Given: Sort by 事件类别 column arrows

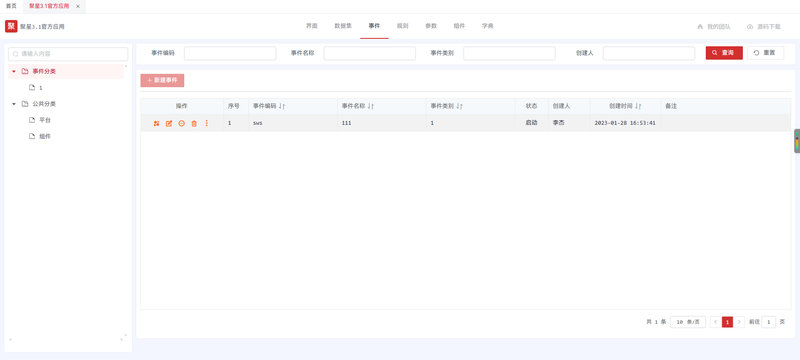Looking at the screenshot, I should tap(460, 106).
